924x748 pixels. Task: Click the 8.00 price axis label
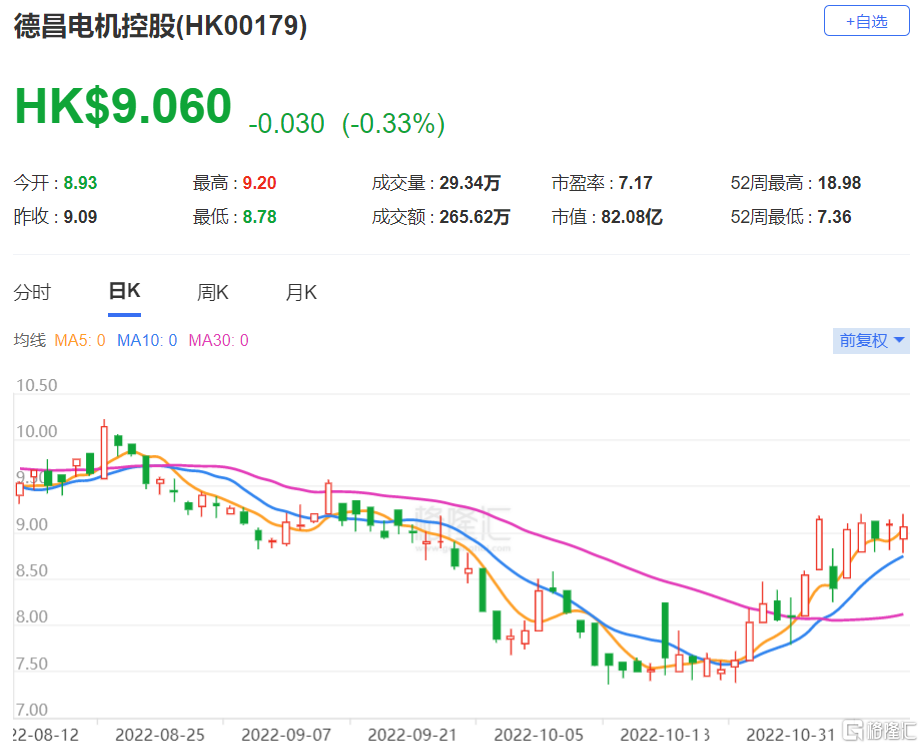tap(32, 617)
